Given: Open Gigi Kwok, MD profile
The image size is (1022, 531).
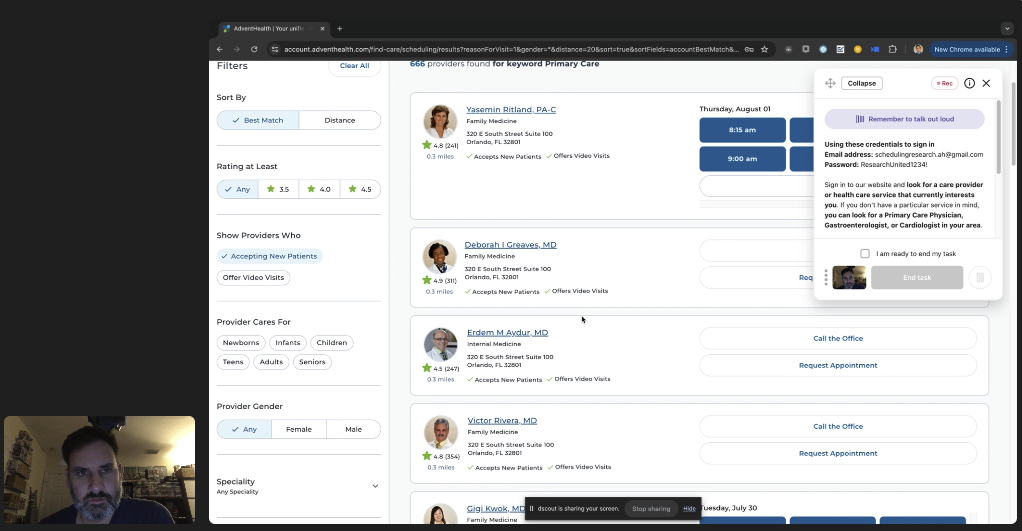Looking at the screenshot, I should click(495, 509).
